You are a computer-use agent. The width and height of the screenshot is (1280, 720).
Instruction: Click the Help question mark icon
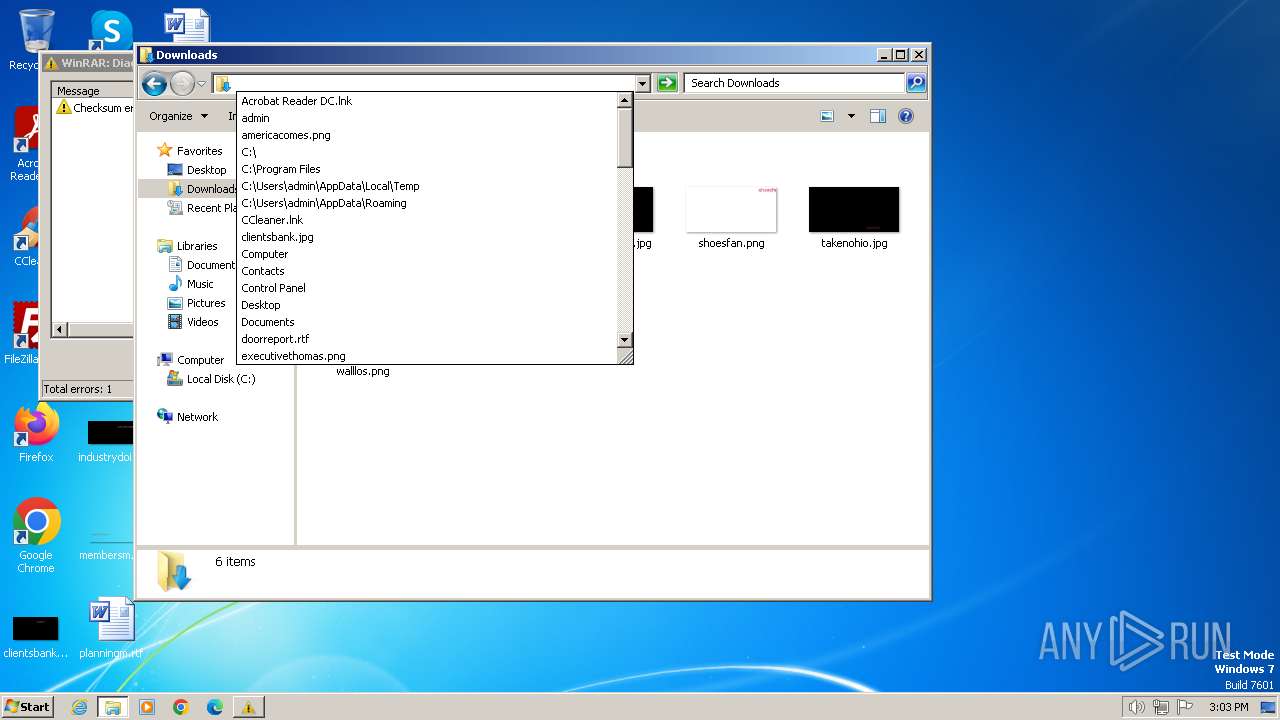pyautogui.click(x=905, y=116)
